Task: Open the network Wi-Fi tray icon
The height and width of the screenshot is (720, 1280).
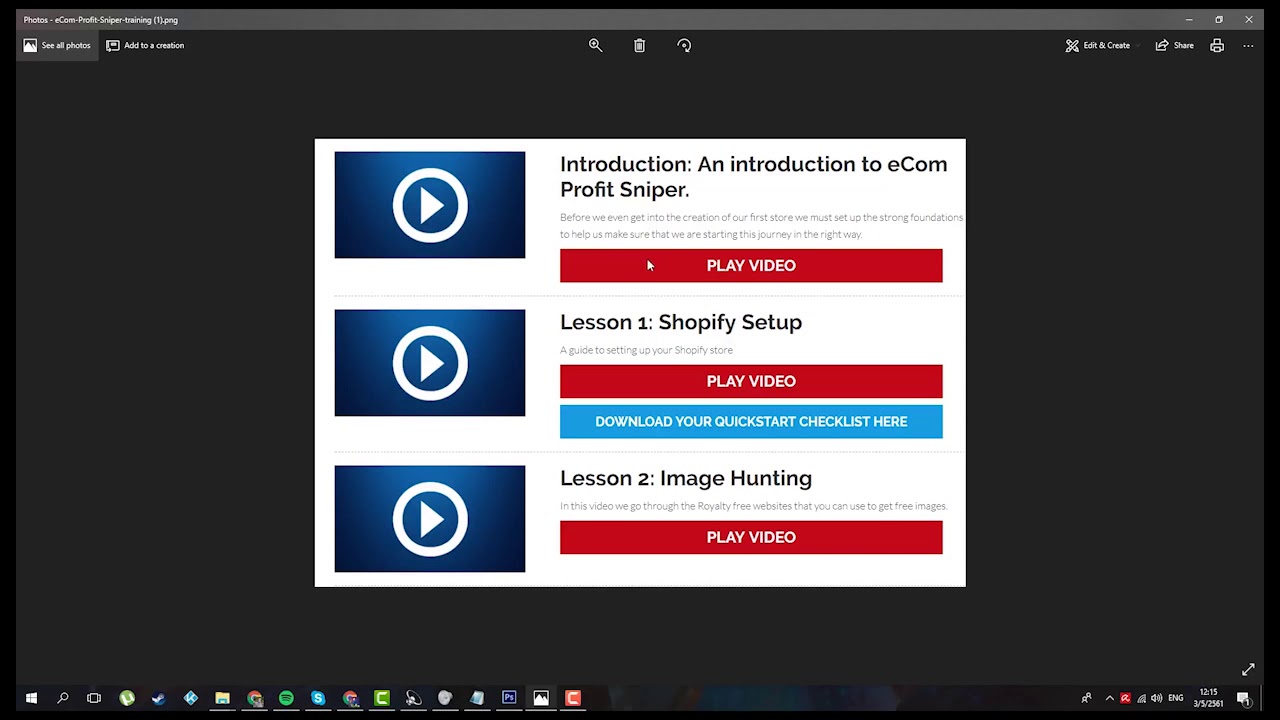Action: click(1141, 698)
